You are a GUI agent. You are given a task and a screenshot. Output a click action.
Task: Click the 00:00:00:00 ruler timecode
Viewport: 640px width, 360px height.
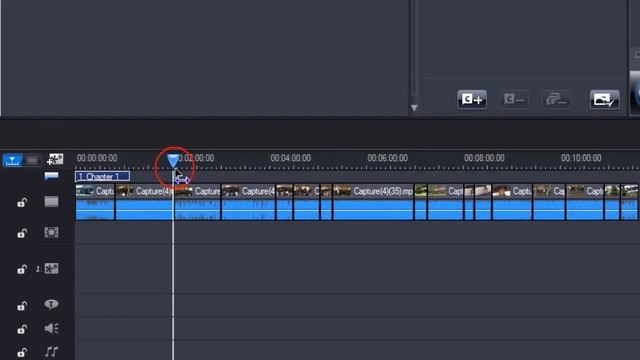(97, 158)
